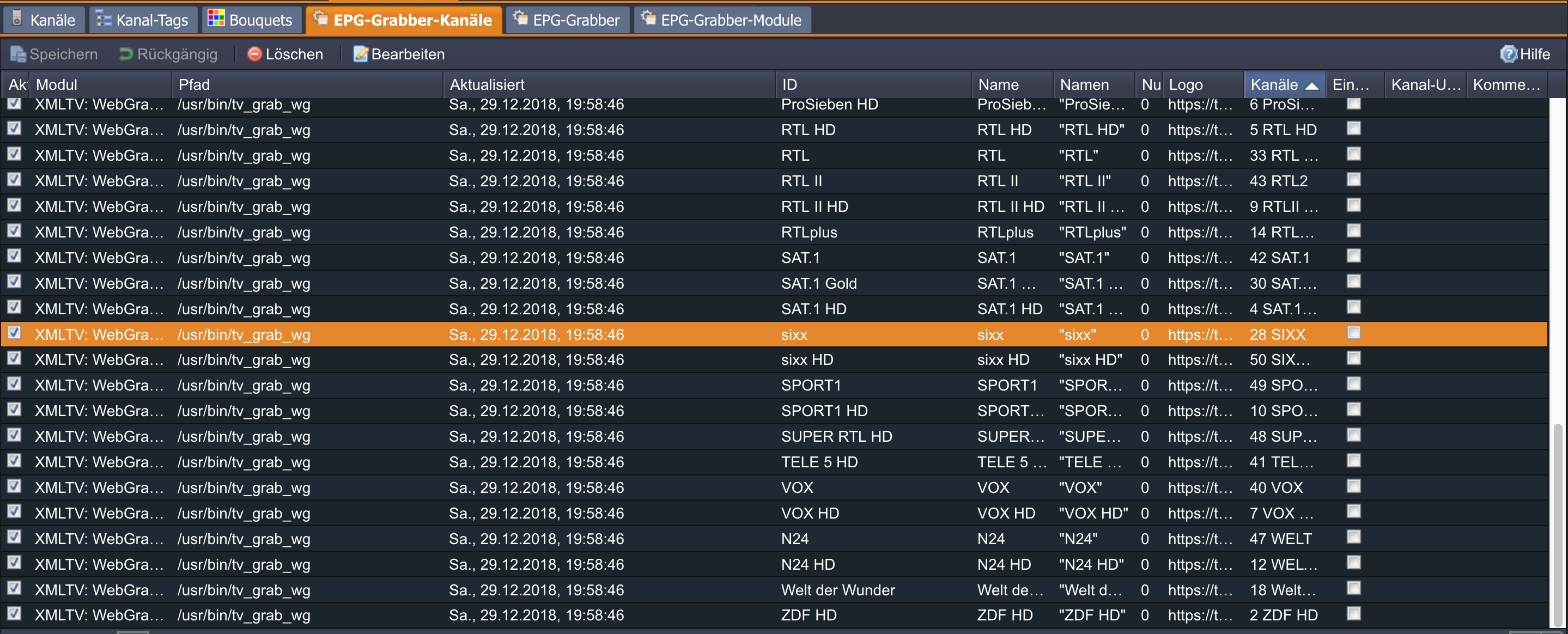
Task: Click the red Löschen delete icon
Action: [x=254, y=54]
